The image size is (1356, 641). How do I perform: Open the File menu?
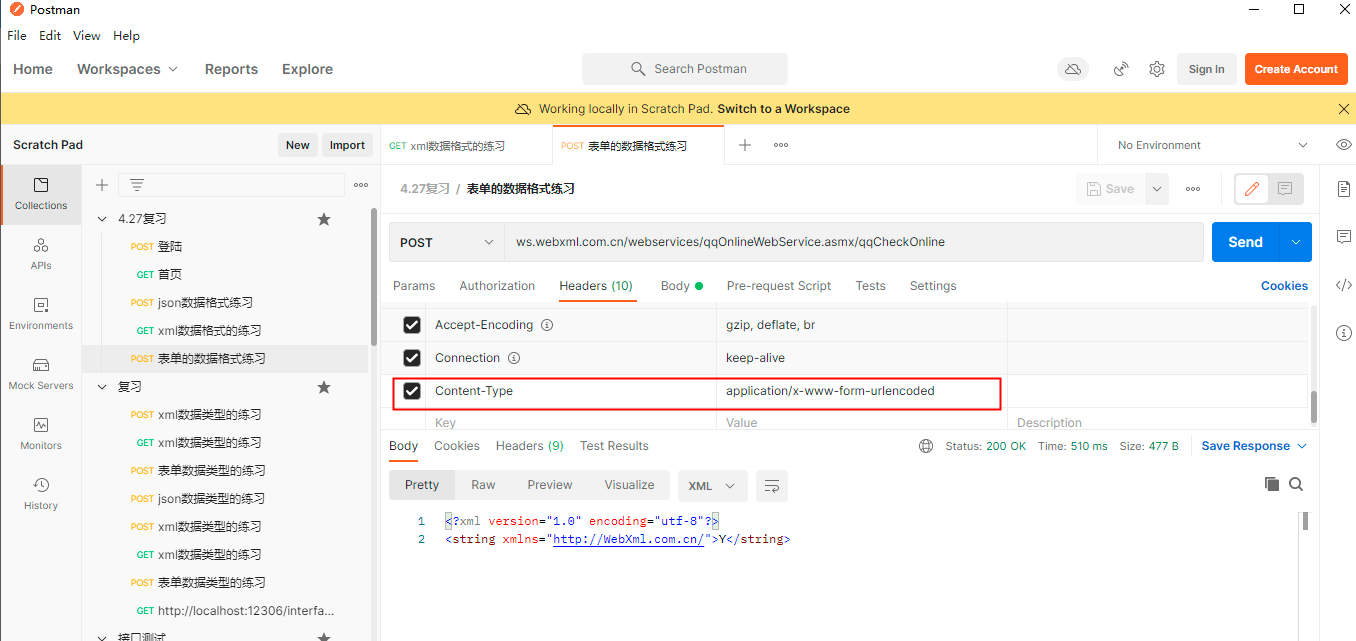click(x=17, y=35)
